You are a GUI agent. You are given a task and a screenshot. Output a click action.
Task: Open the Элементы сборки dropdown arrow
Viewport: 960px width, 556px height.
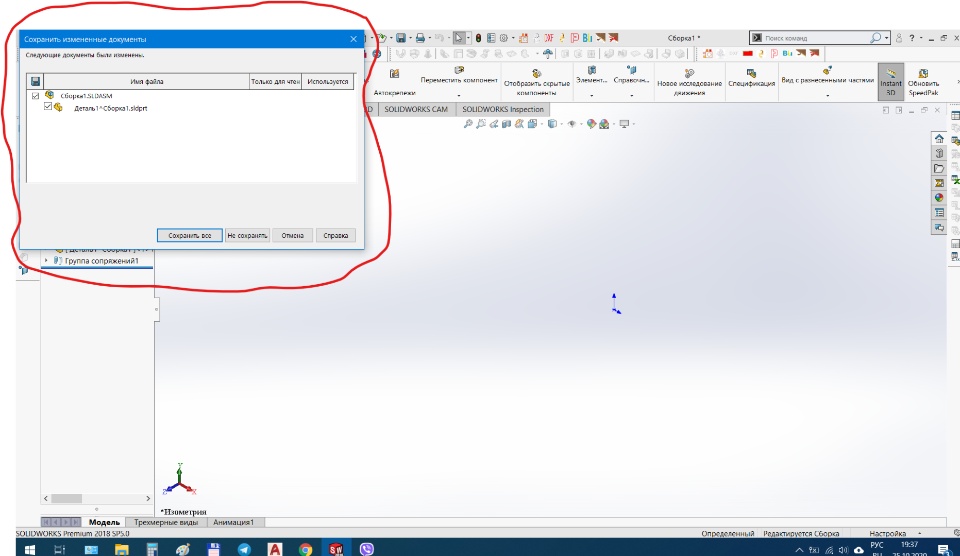click(x=591, y=95)
